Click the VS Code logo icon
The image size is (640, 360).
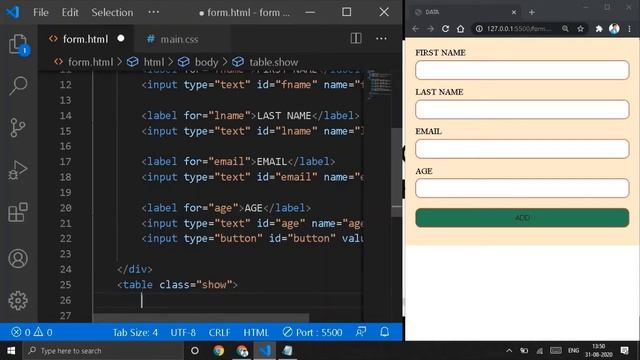point(12,12)
